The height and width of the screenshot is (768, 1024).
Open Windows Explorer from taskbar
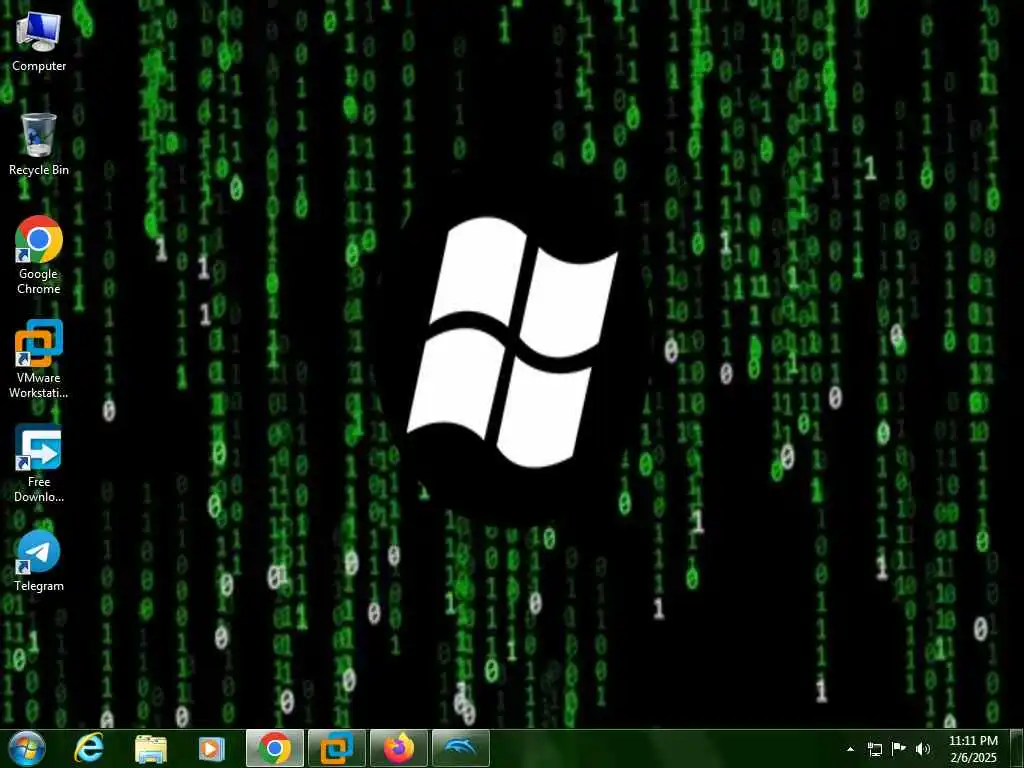(151, 748)
